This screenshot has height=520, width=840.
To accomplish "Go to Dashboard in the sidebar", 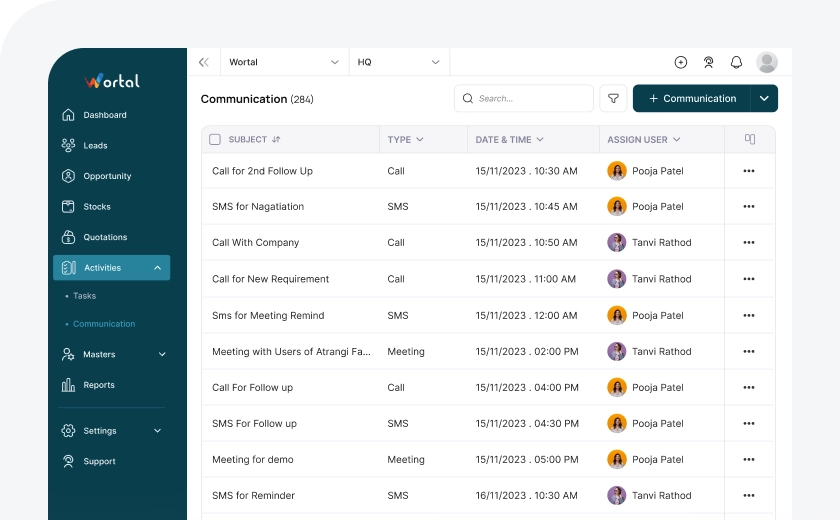I will 104,115.
